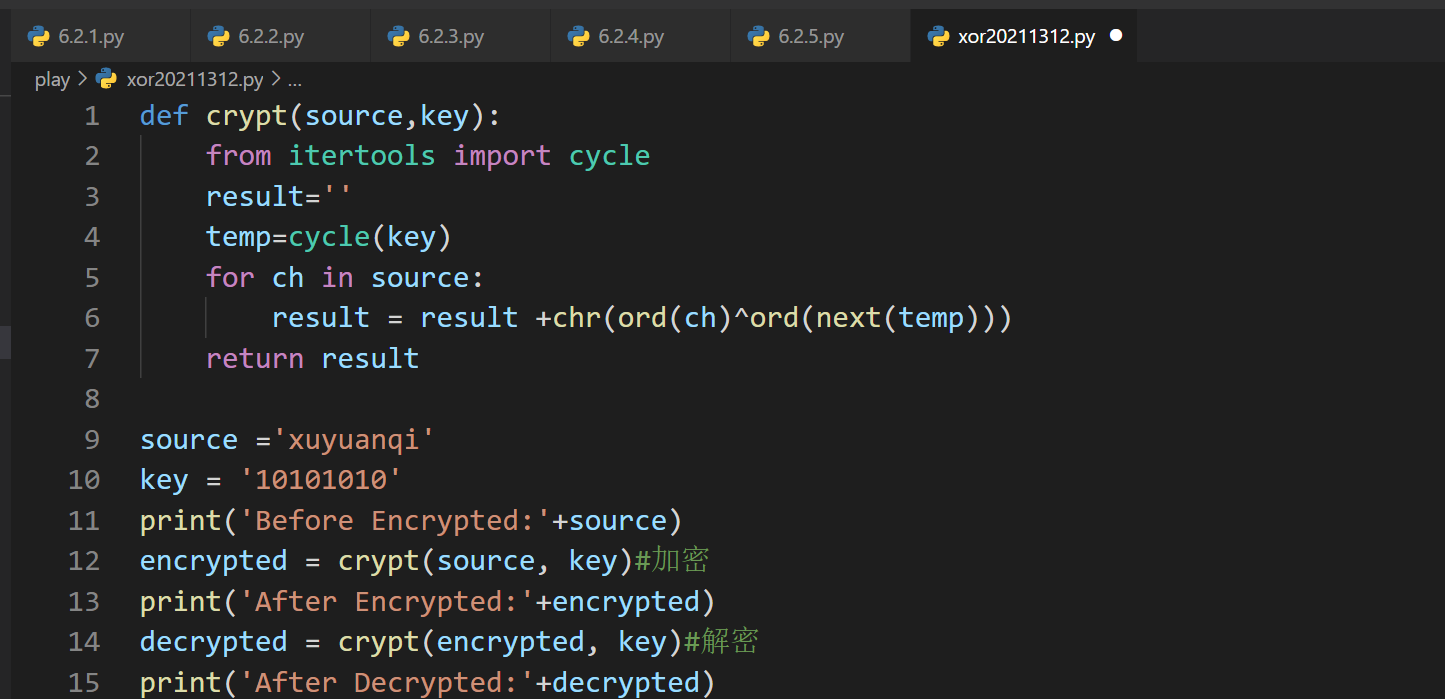Click the Python icon on the 6.2.4.py tab
The width and height of the screenshot is (1445, 699).
[579, 37]
